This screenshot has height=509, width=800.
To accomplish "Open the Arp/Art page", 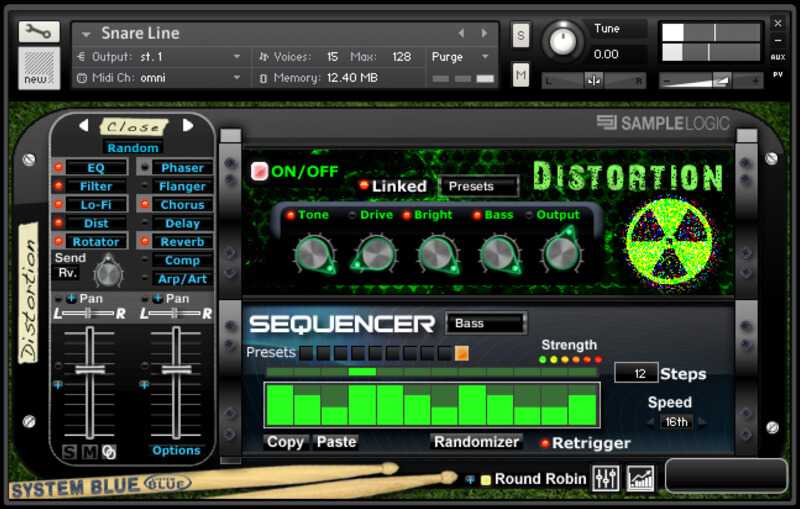I will [x=182, y=279].
